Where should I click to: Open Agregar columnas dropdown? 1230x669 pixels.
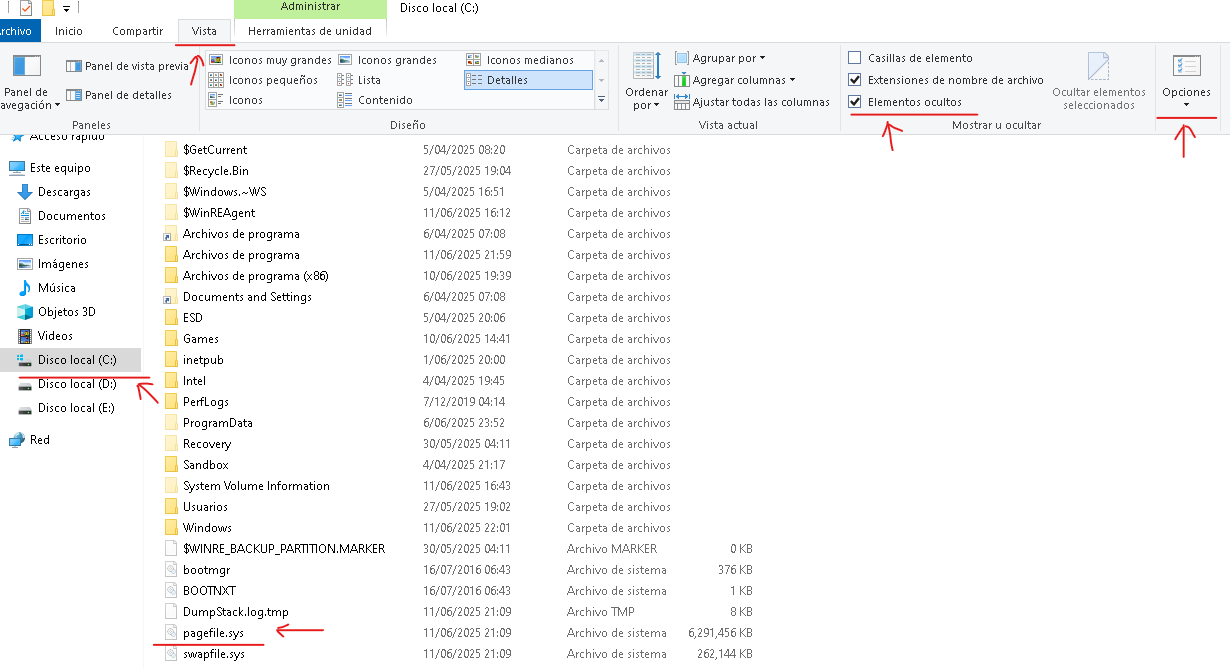click(x=735, y=80)
